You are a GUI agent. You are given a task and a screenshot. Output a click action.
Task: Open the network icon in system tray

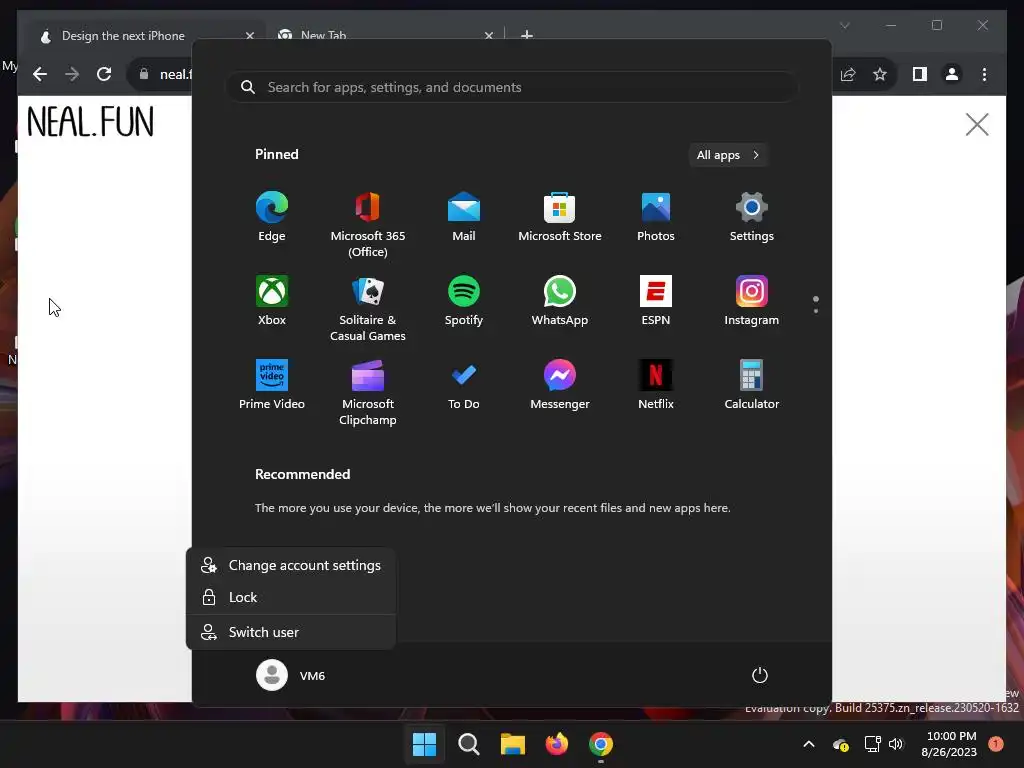coord(872,744)
